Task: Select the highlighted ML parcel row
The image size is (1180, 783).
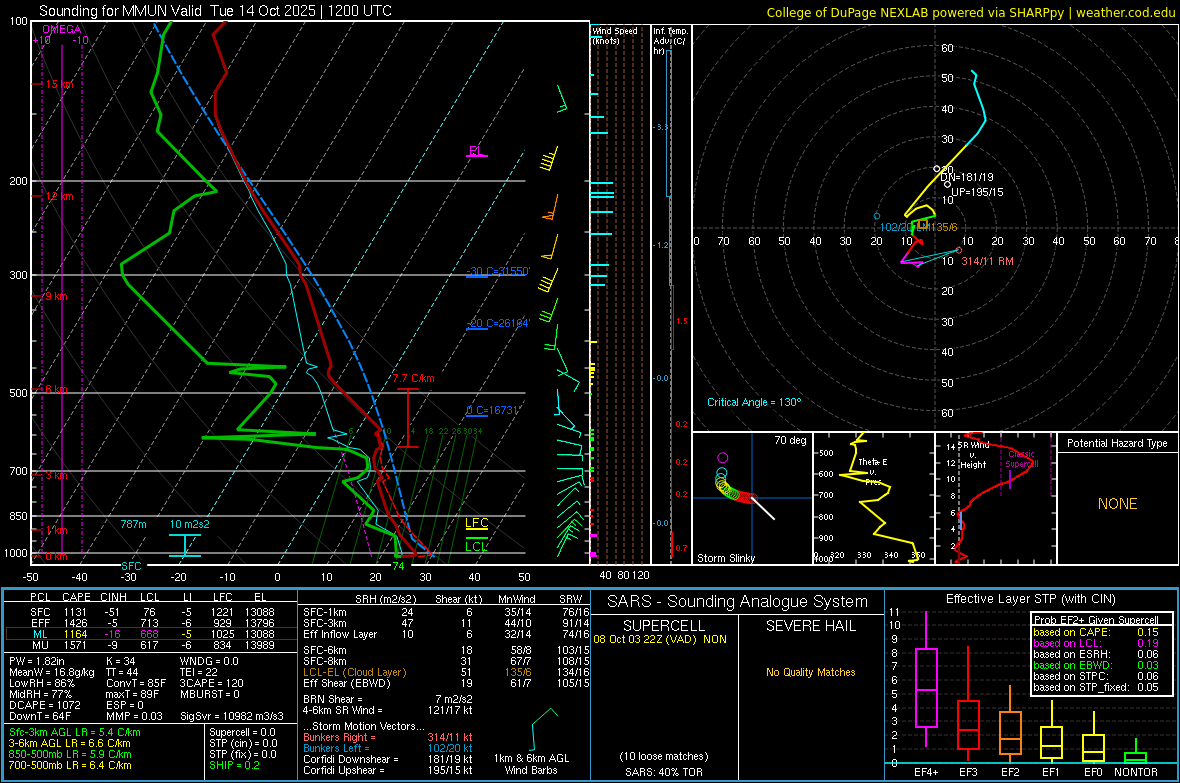Action: pos(151,634)
